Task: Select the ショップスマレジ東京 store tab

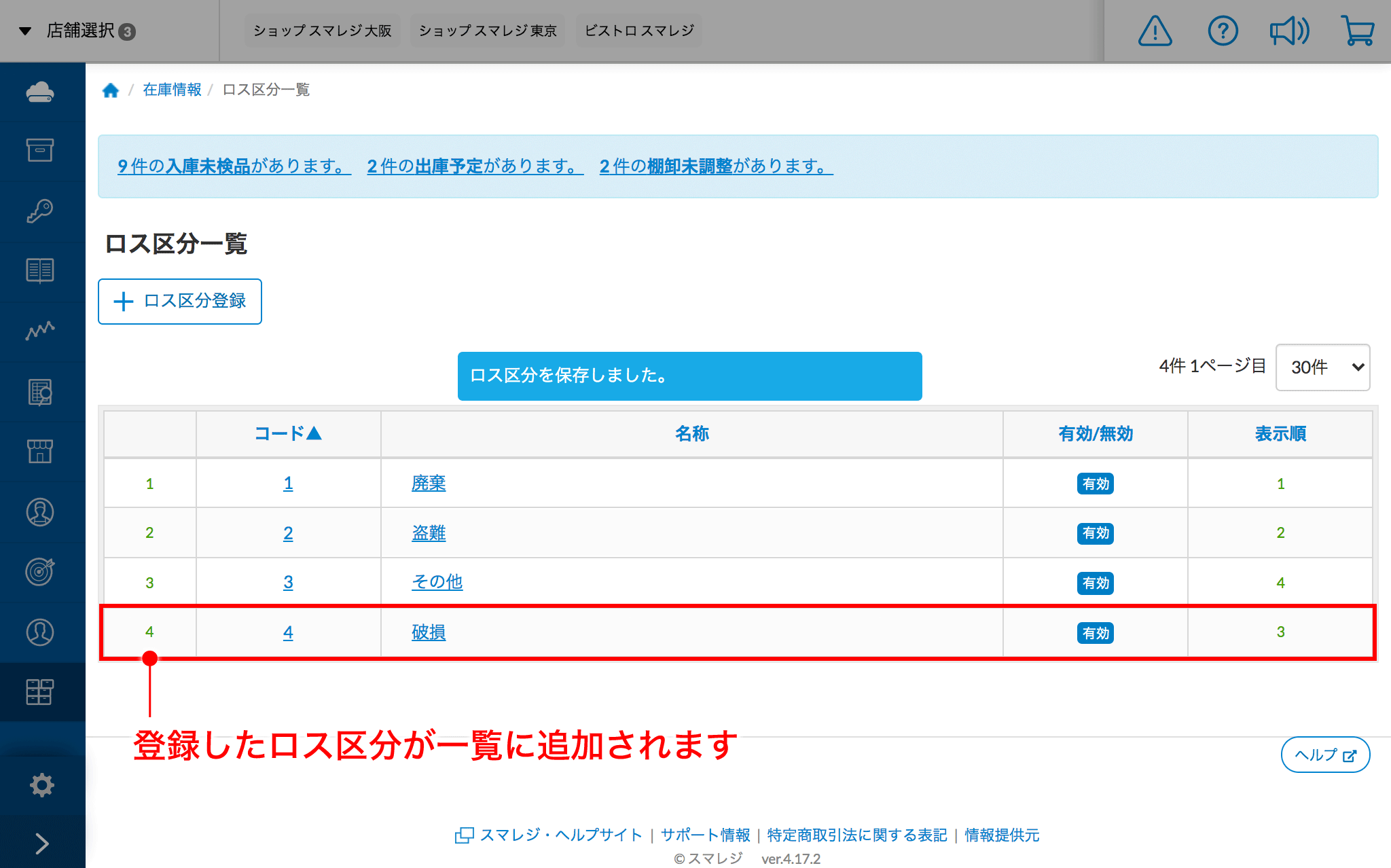Action: (488, 31)
